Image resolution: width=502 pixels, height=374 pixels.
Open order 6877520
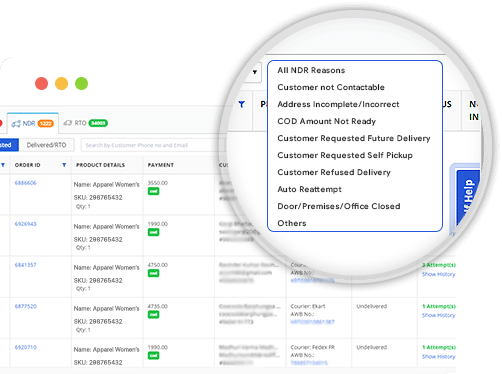tap(26, 306)
